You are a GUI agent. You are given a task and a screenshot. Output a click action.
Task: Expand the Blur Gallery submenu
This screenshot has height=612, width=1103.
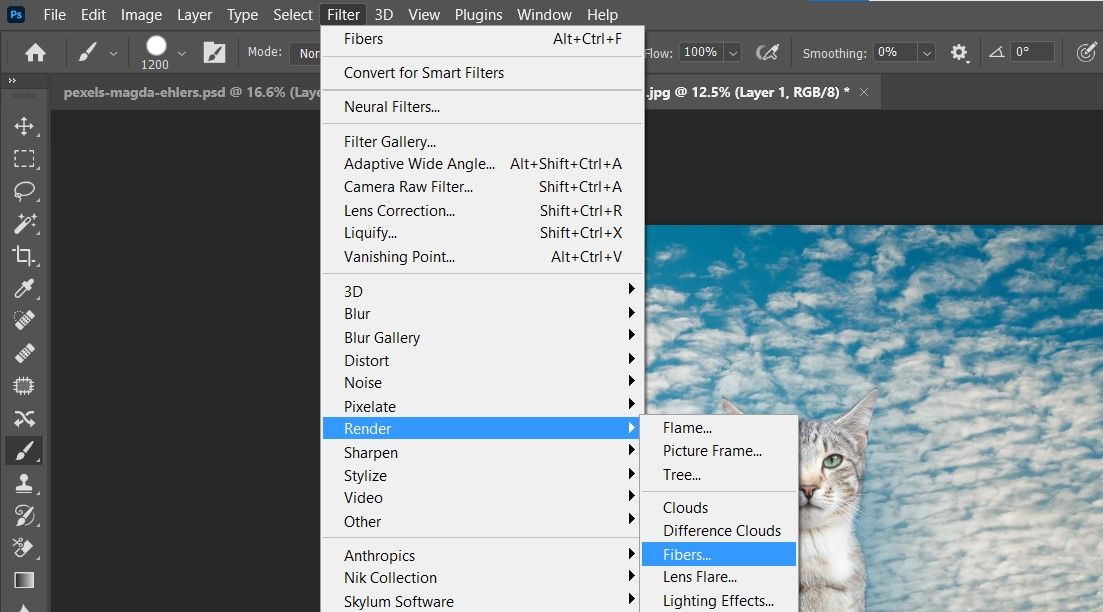click(483, 338)
